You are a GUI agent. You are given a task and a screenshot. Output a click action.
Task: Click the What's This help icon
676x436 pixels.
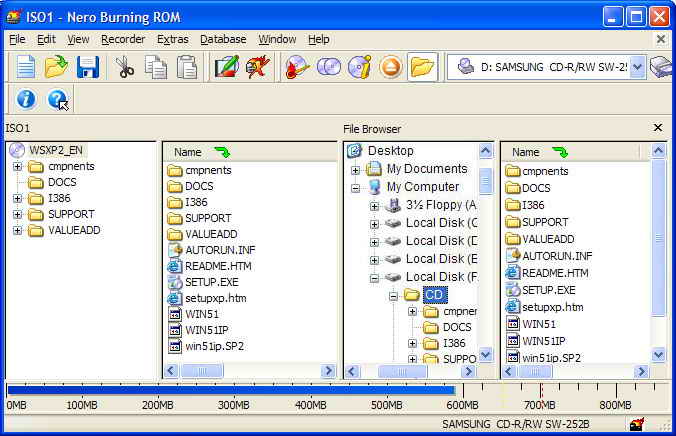click(x=58, y=100)
